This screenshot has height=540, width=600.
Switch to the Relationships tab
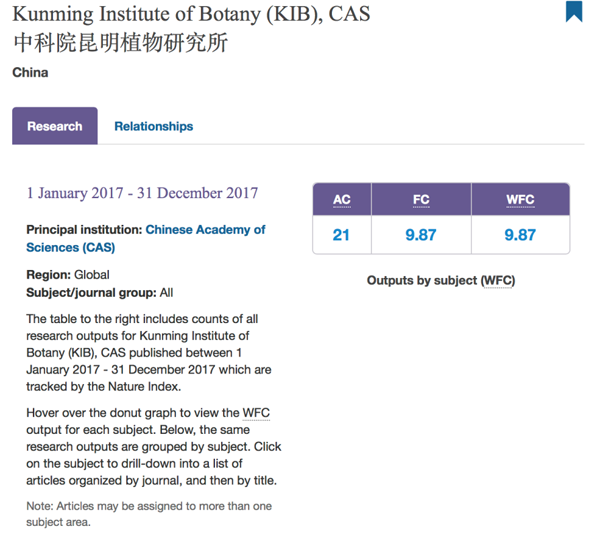click(154, 126)
